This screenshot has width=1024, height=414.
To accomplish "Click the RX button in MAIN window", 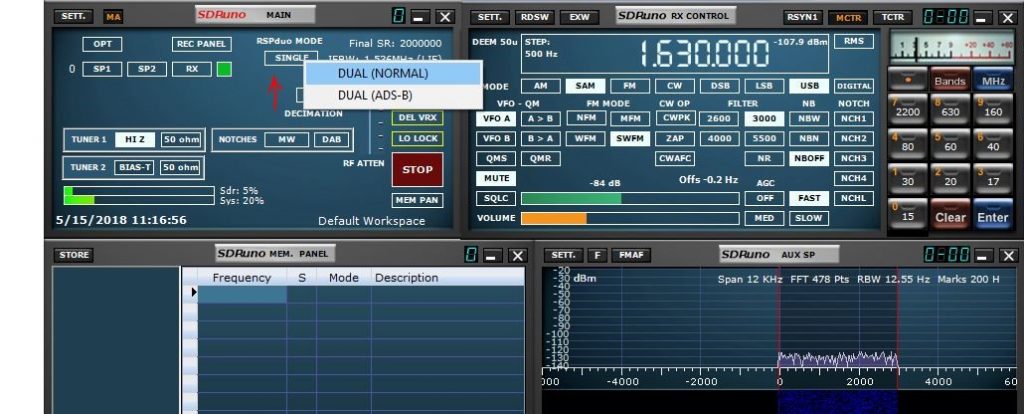I will pyautogui.click(x=191, y=69).
